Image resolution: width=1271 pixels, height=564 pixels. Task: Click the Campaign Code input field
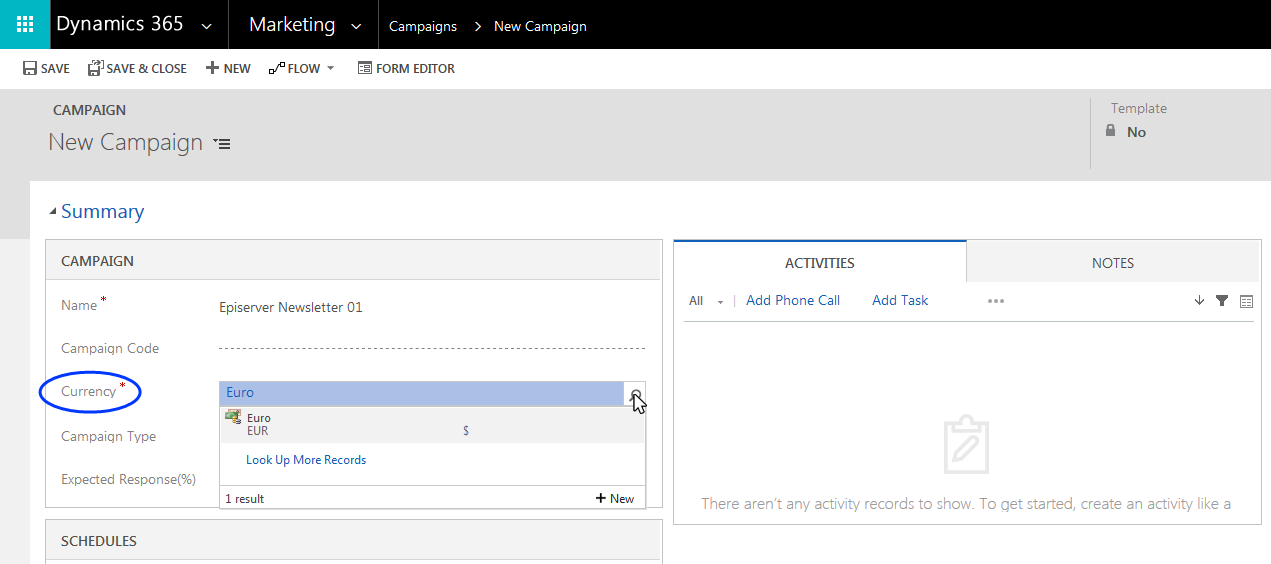tap(431, 349)
